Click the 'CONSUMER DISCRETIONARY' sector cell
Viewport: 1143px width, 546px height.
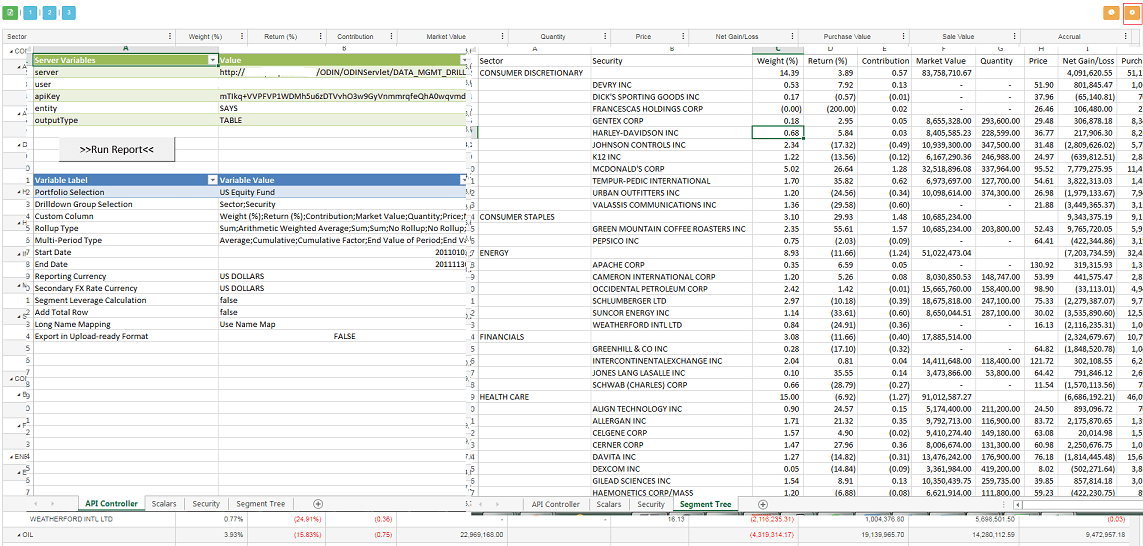click(x=534, y=73)
